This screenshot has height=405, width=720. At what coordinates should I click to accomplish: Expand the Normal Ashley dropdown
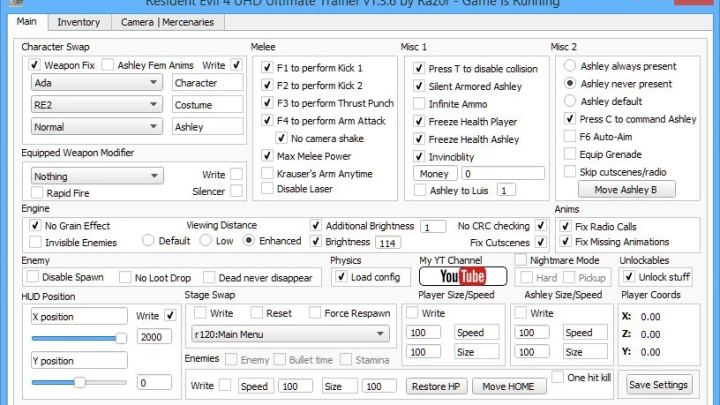pyautogui.click(x=96, y=127)
